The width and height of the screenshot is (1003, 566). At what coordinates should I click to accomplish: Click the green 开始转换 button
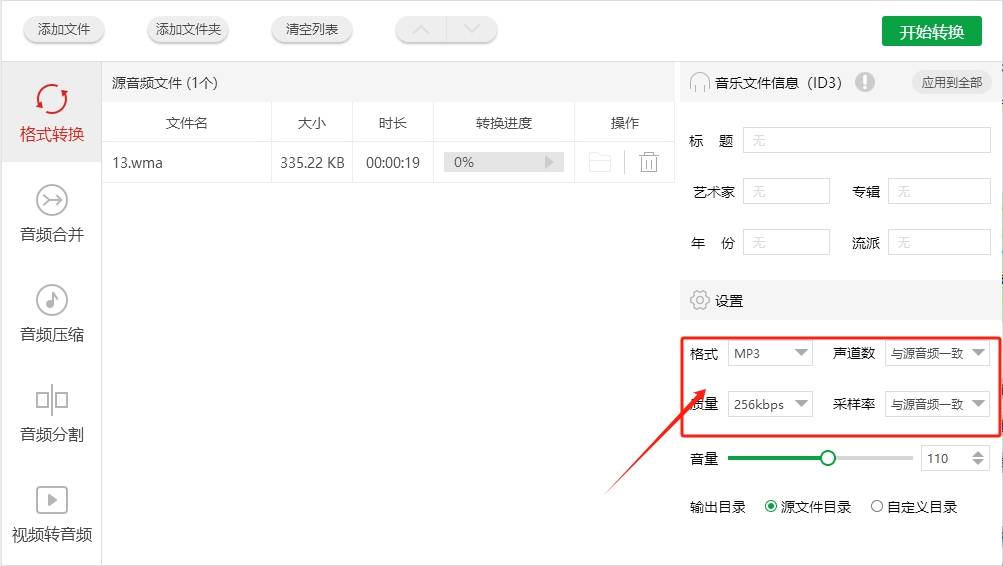pos(931,31)
